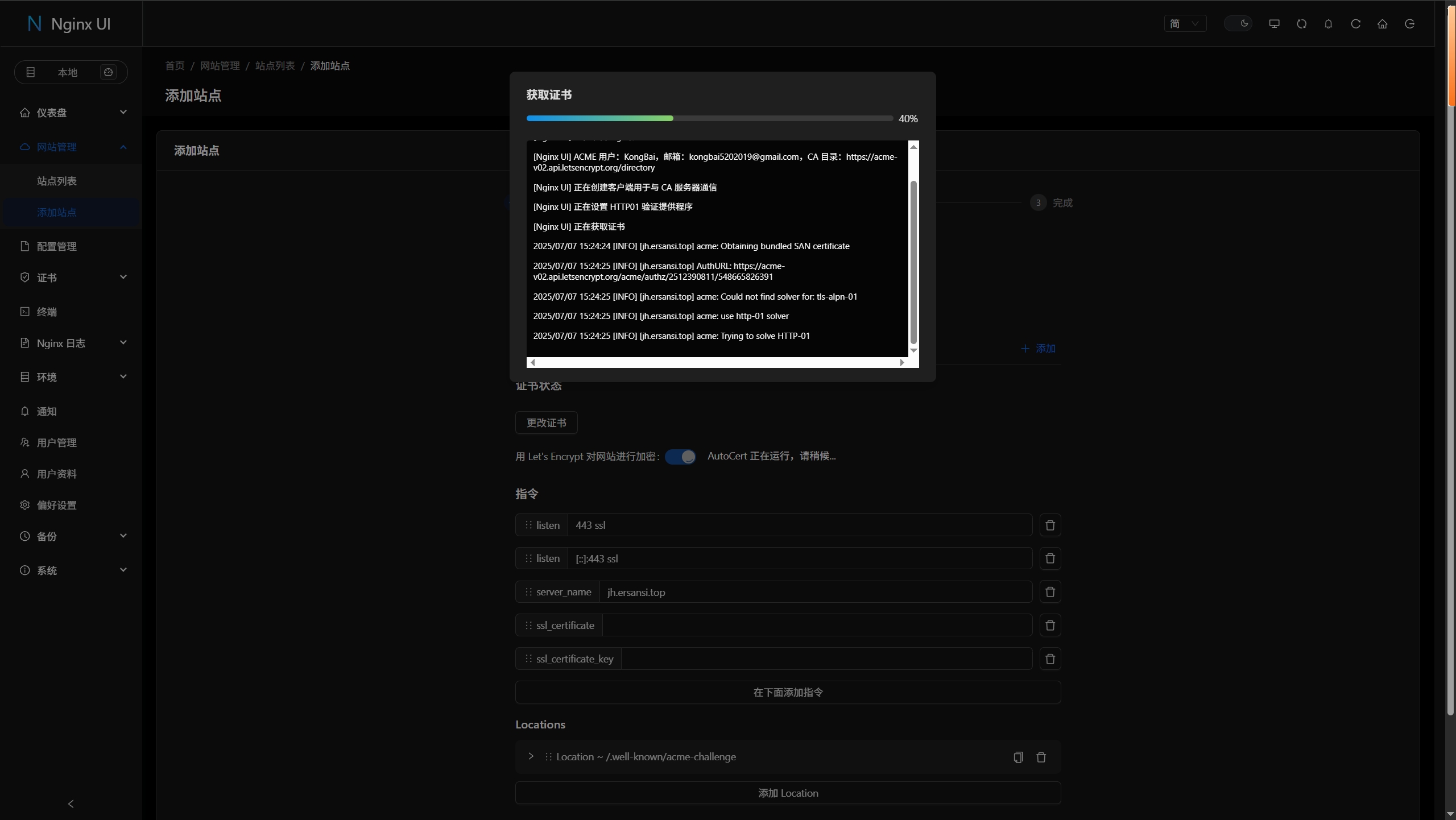The width and height of the screenshot is (1456, 820).
Task: Expand the 环境 menu chevron
Action: click(123, 376)
